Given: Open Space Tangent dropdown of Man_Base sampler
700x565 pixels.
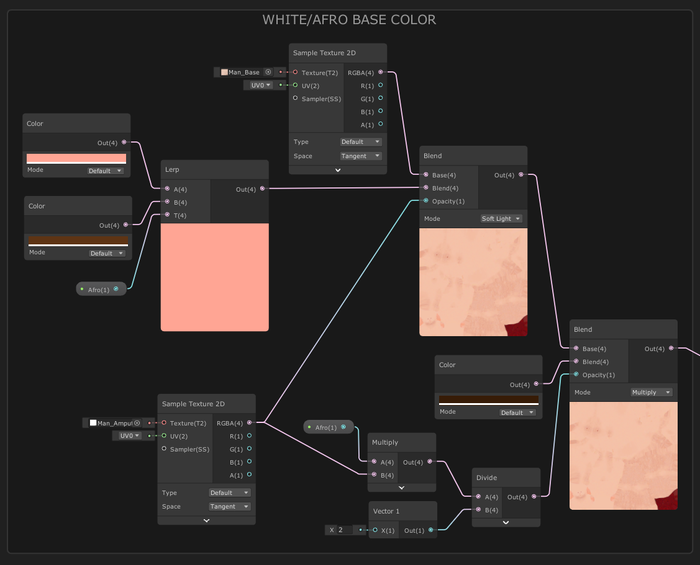Looking at the screenshot, I should coord(361,156).
